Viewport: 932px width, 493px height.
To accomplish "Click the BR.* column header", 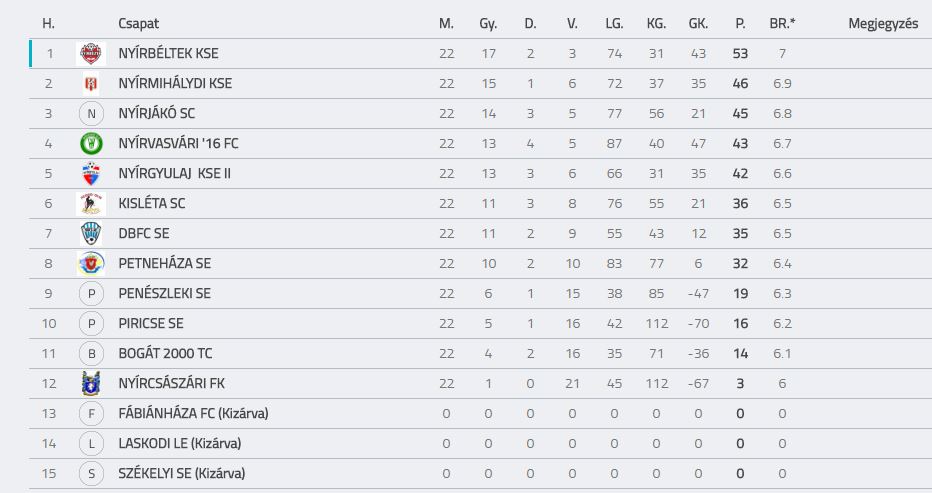I will tap(782, 24).
